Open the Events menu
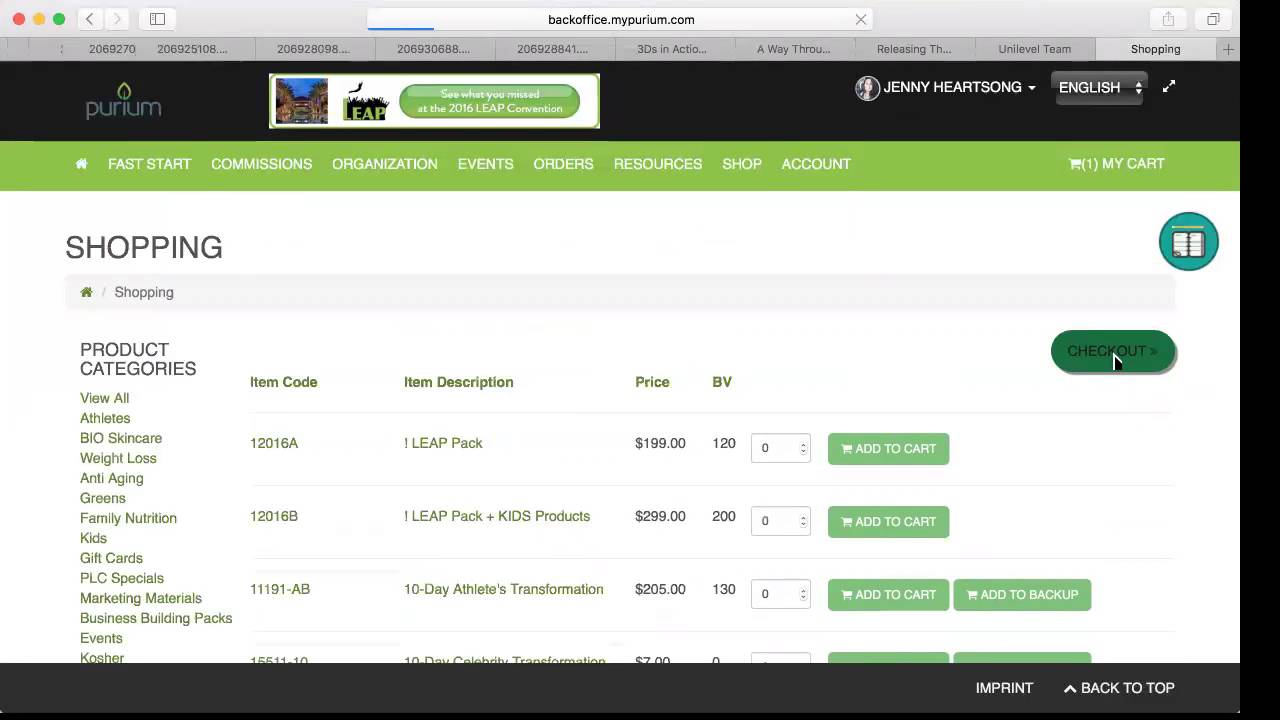Screen dimensions: 1280x720 (x=485, y=164)
